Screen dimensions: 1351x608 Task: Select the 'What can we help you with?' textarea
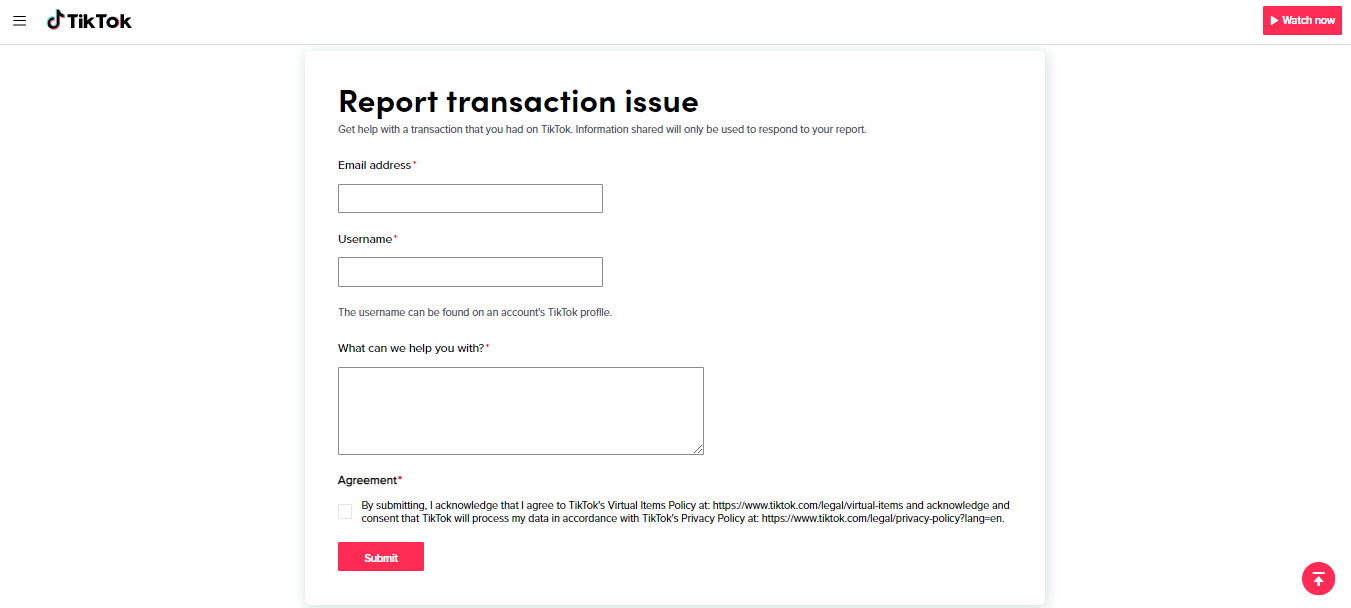[x=520, y=410]
